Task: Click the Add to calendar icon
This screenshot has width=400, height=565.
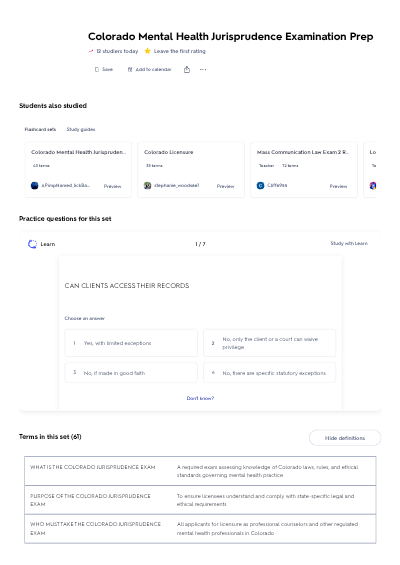Action: (x=130, y=70)
